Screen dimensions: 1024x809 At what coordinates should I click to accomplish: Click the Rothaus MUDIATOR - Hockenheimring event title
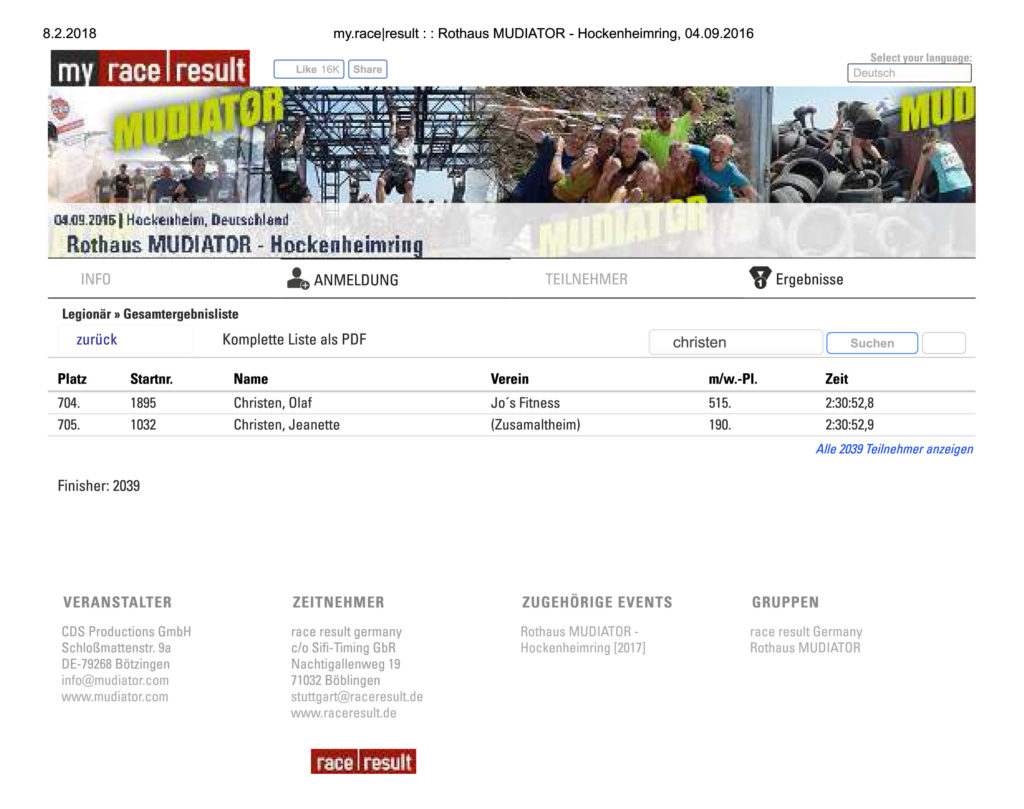click(x=245, y=245)
